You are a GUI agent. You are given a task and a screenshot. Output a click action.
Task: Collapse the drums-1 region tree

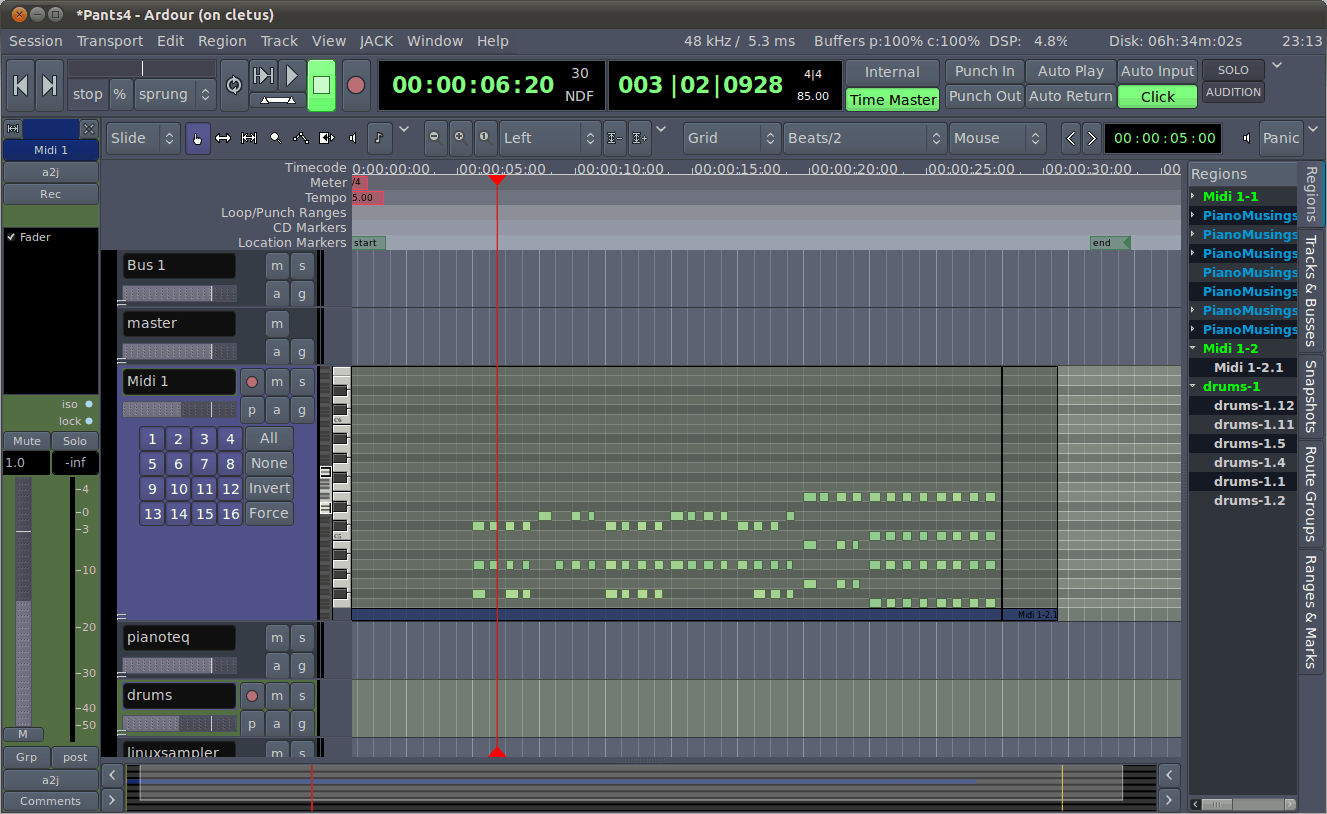(1194, 387)
